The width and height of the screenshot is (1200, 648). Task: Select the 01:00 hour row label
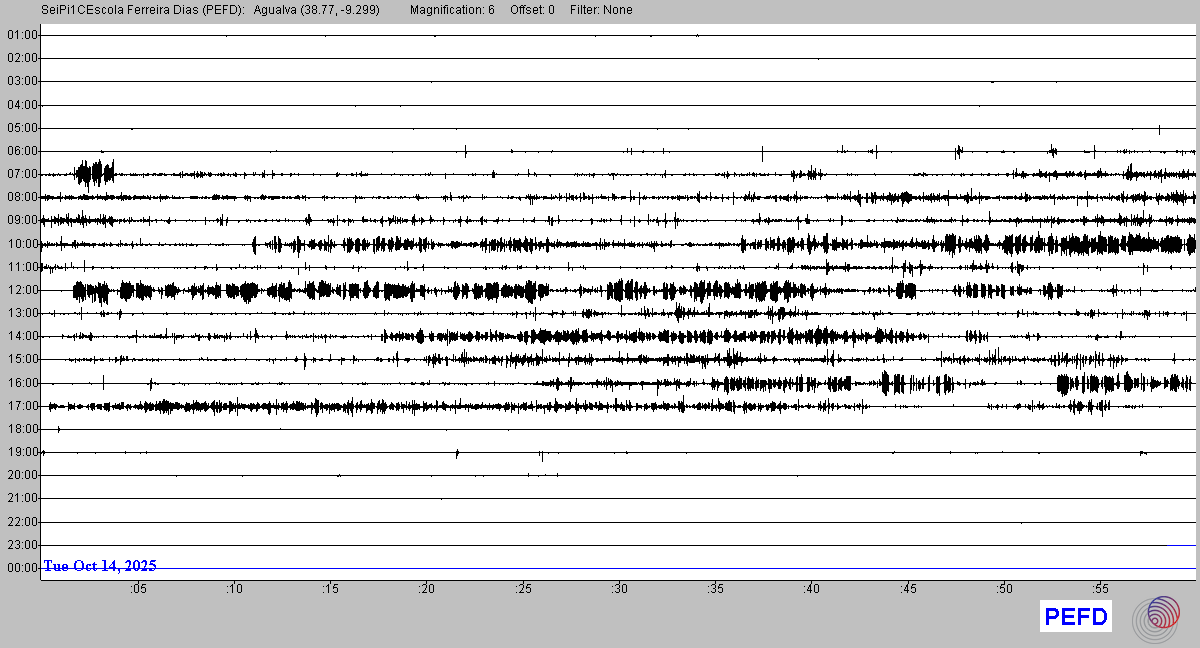point(22,35)
